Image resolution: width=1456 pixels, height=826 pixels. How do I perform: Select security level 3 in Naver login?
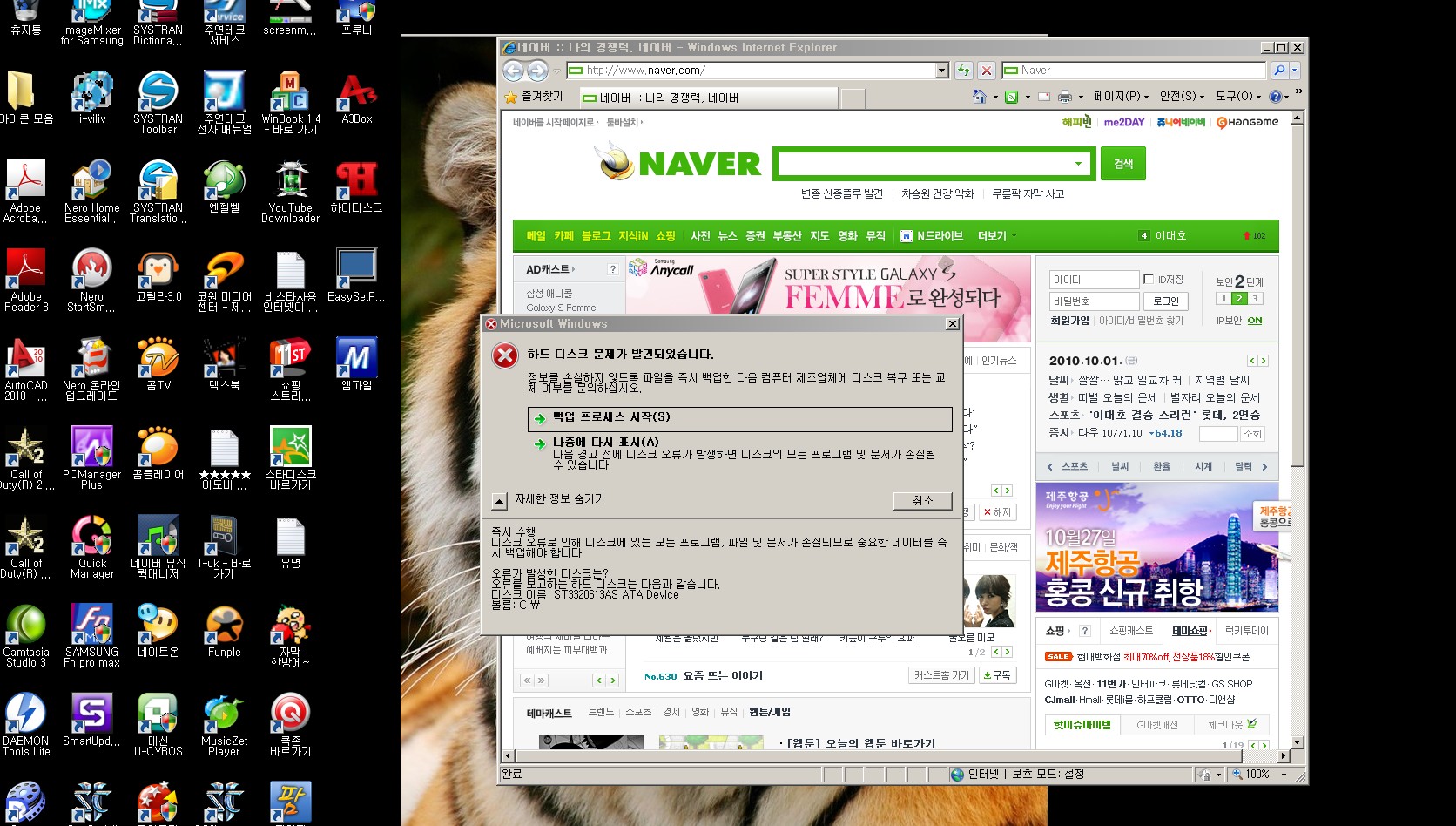pos(1255,299)
